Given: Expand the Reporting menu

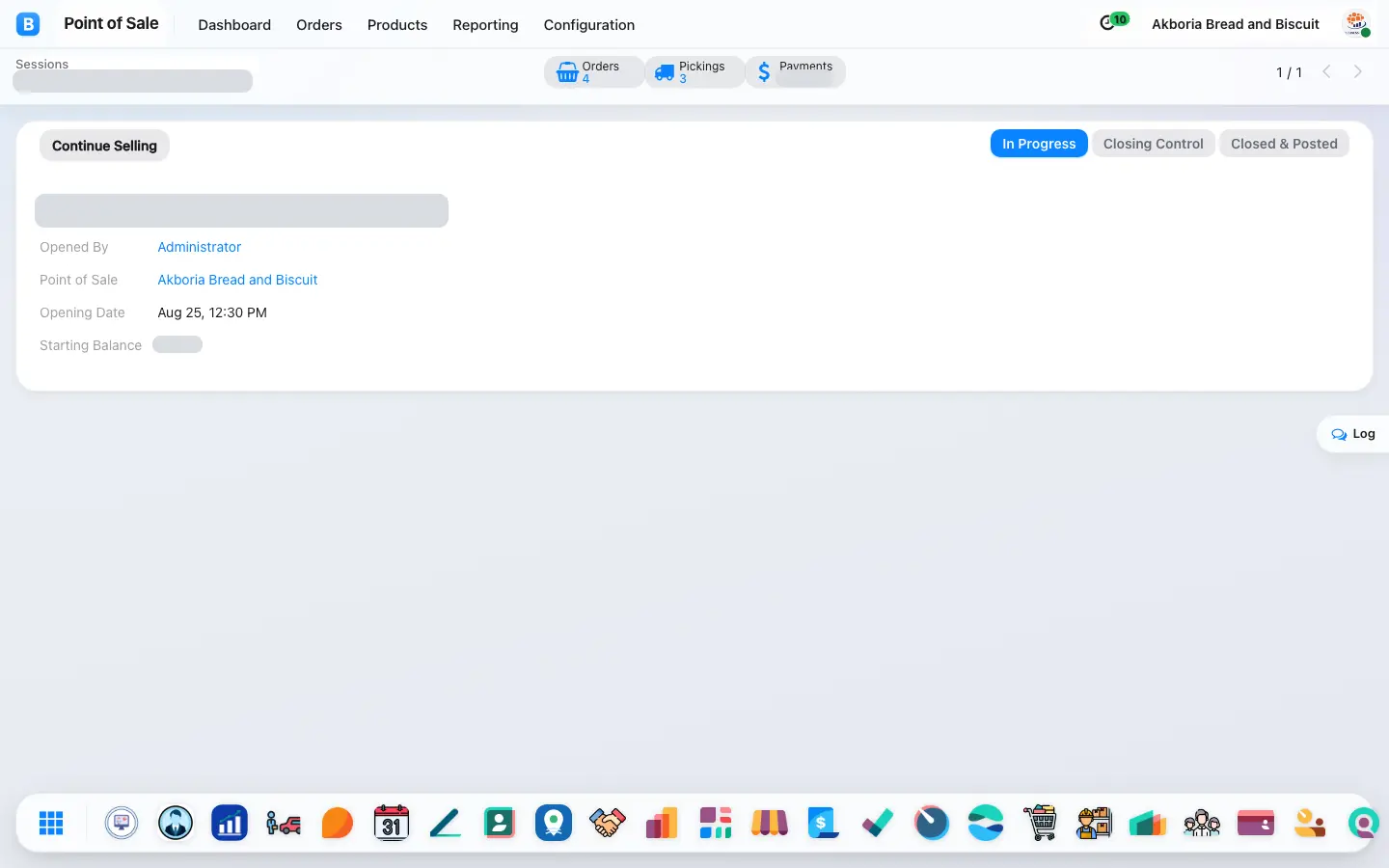Looking at the screenshot, I should [485, 25].
